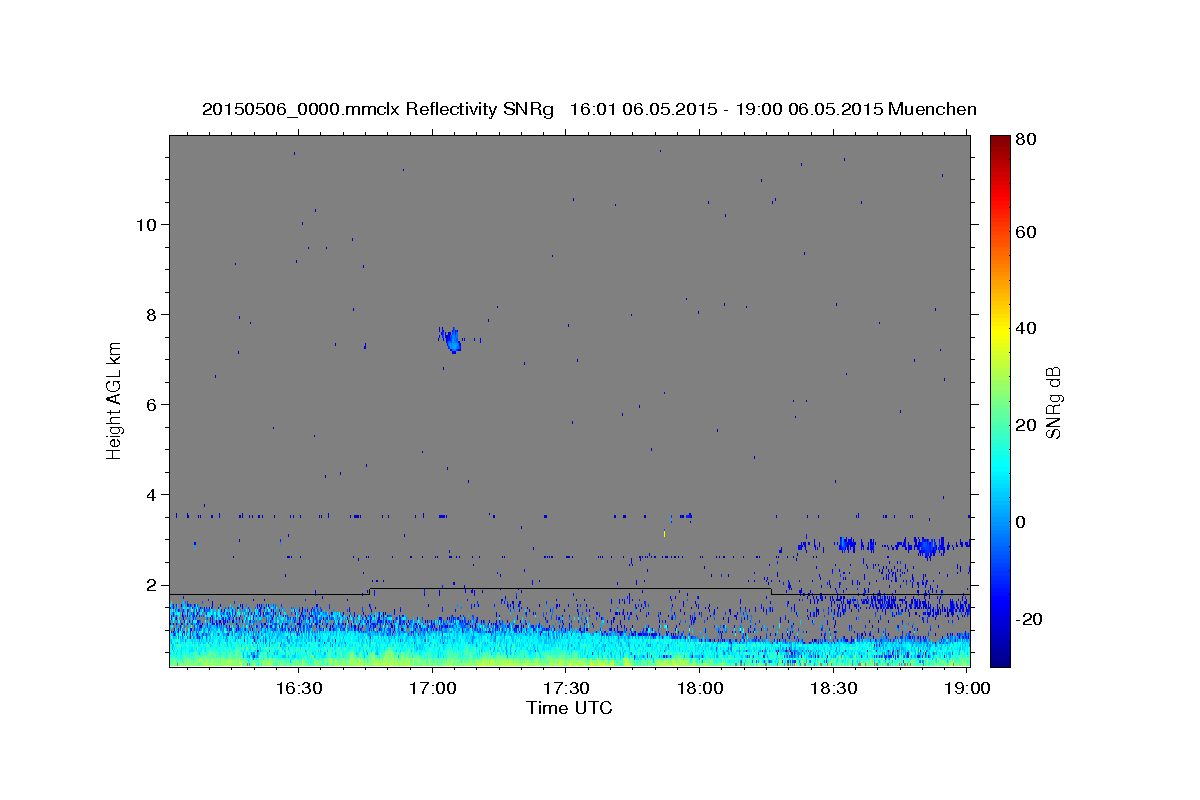Image resolution: width=1200 pixels, height=800 pixels.
Task: Click the colorbar value 60
Action: pos(1028,232)
